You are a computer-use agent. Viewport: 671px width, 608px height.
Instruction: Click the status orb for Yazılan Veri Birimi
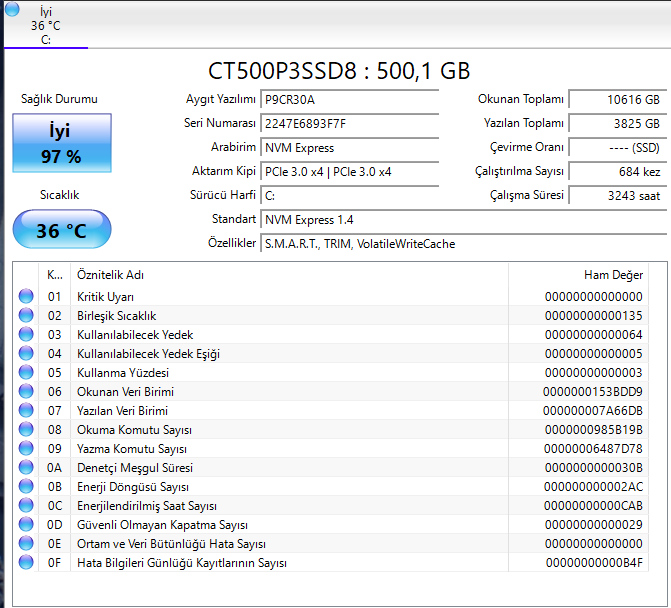click(26, 410)
